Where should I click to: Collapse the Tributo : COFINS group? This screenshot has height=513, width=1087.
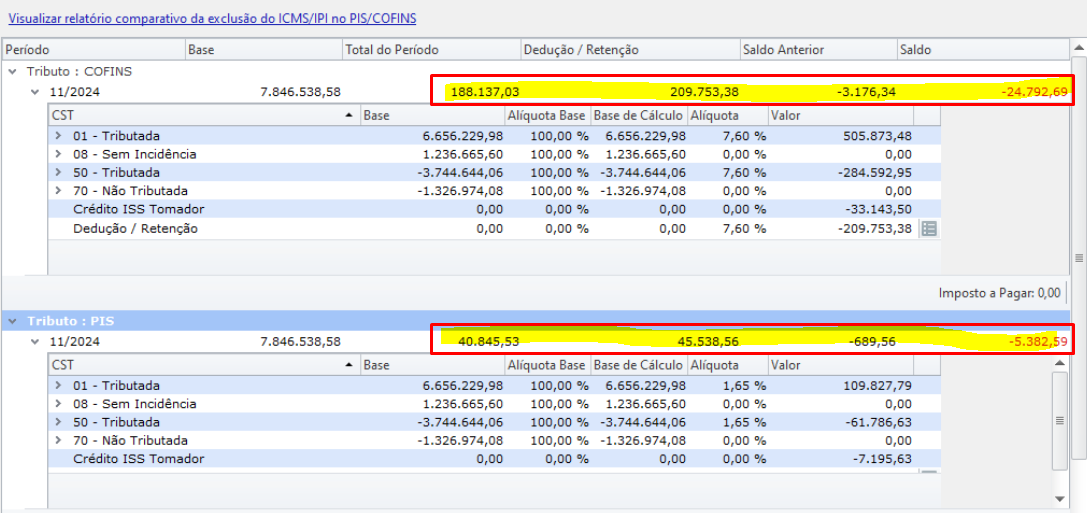(14, 71)
